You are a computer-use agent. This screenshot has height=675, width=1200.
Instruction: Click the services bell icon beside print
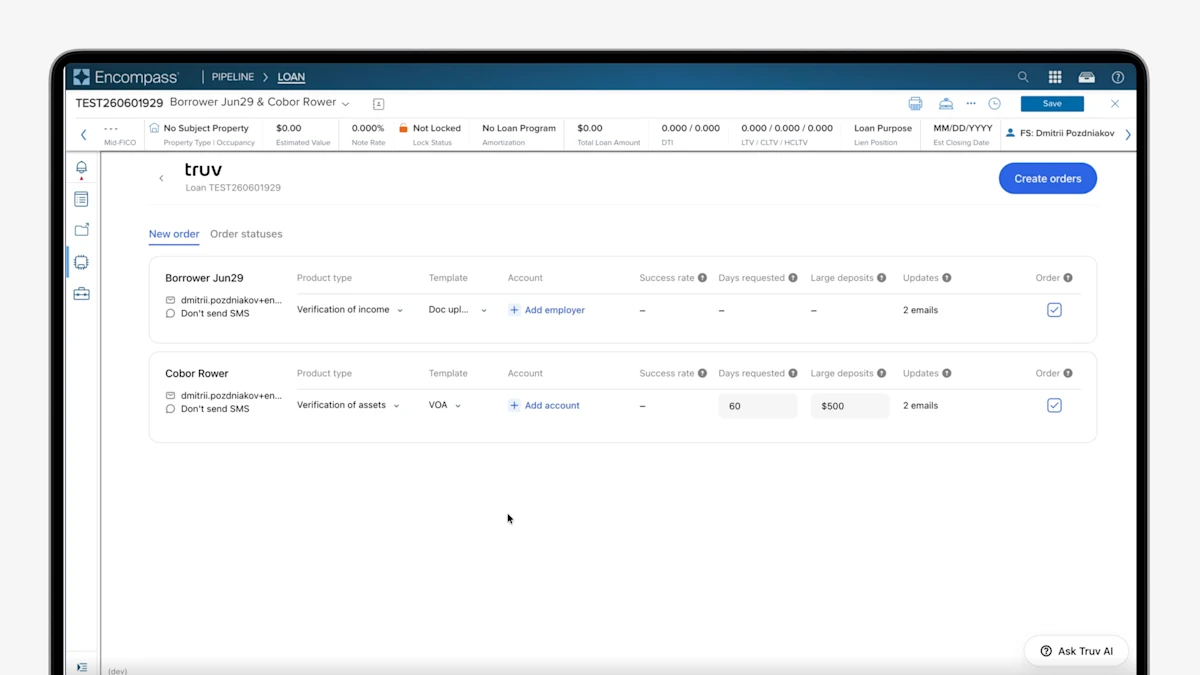click(946, 104)
